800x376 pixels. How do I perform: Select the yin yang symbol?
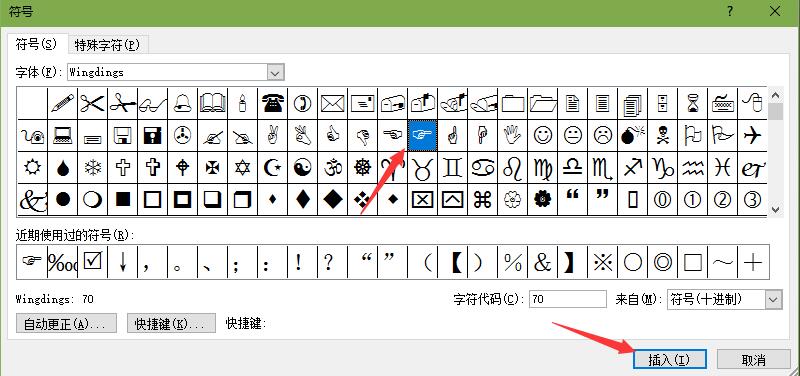(303, 167)
